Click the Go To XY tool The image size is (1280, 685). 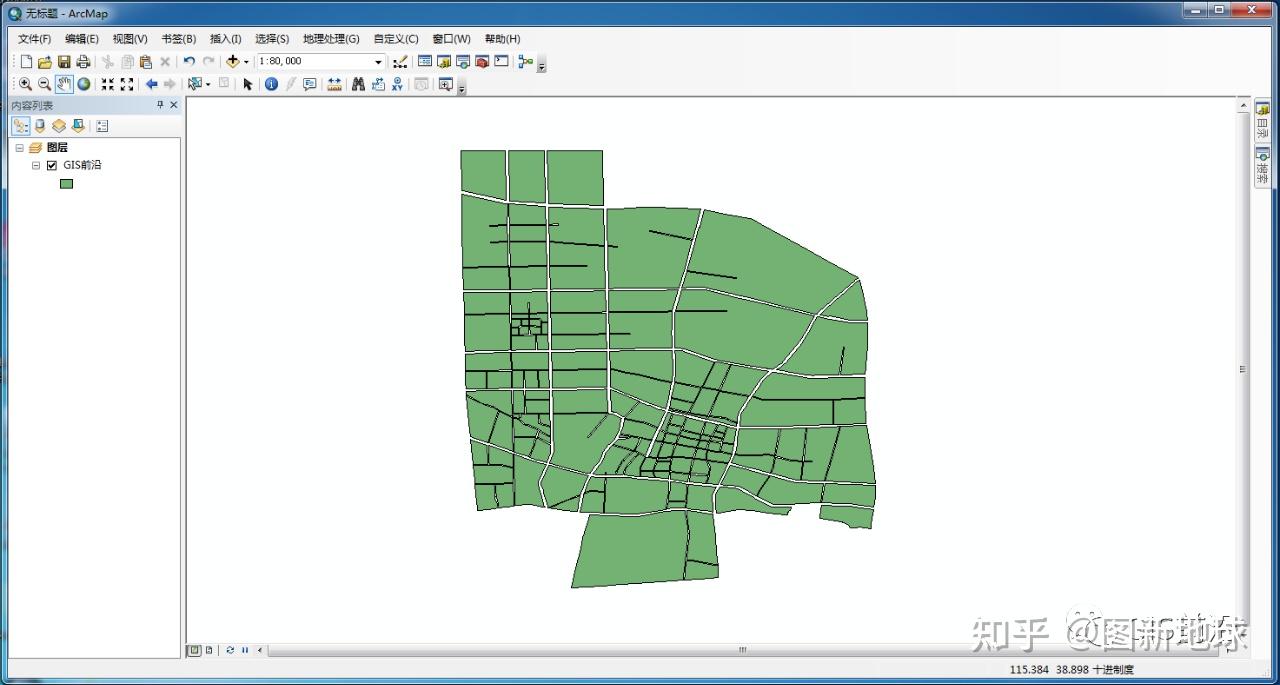pyautogui.click(x=397, y=84)
